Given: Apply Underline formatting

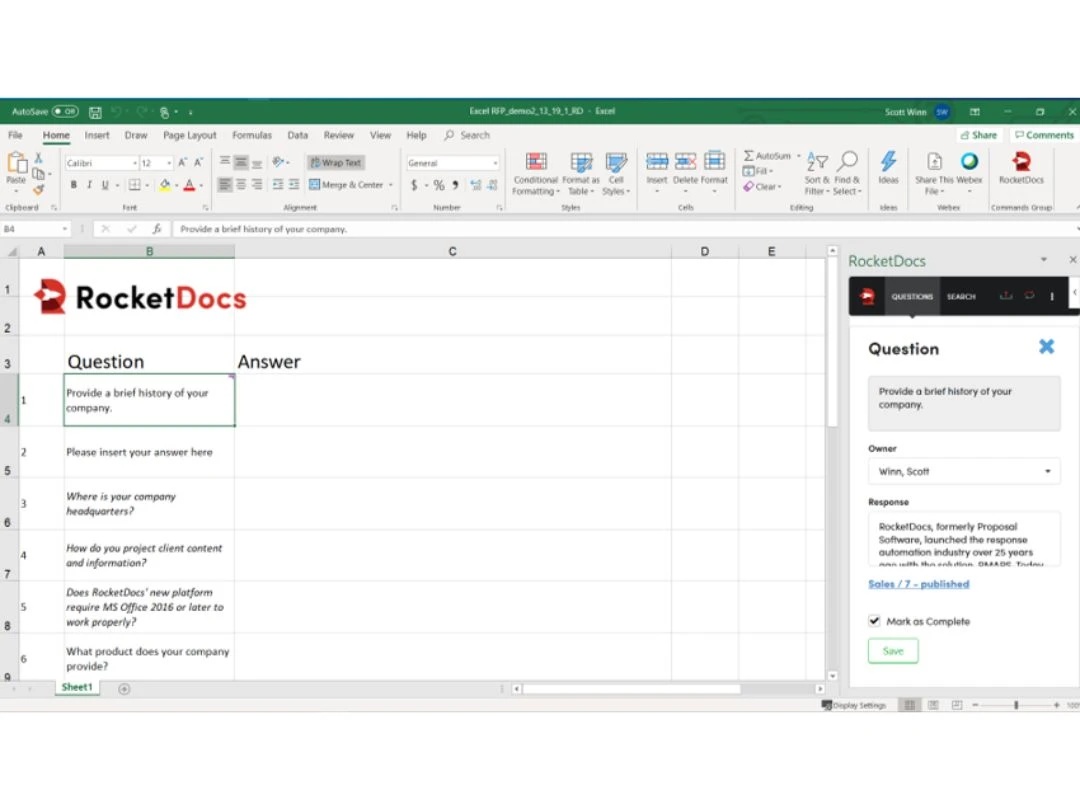Looking at the screenshot, I should tap(105, 185).
